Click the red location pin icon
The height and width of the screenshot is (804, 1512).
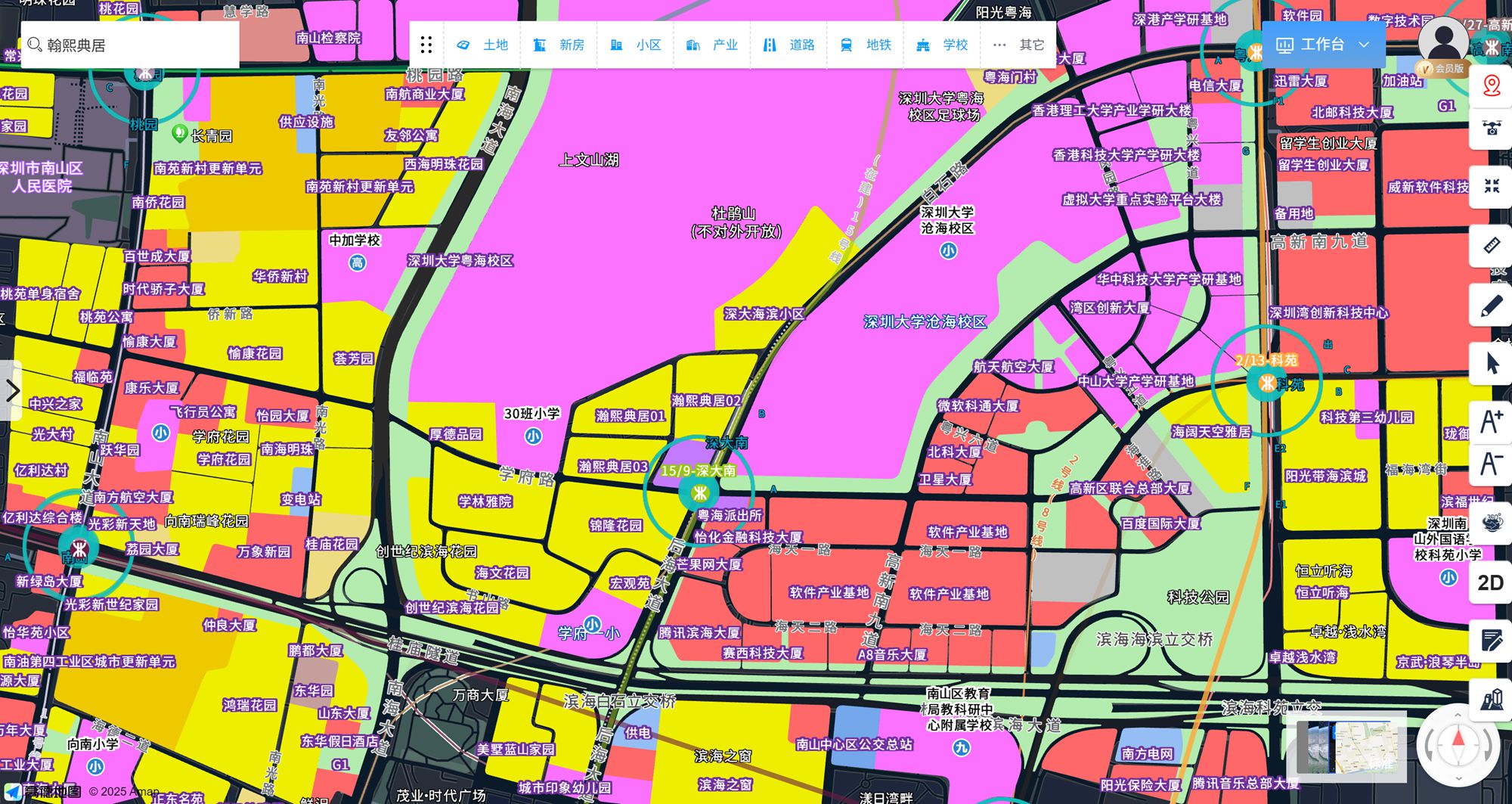(x=1491, y=85)
